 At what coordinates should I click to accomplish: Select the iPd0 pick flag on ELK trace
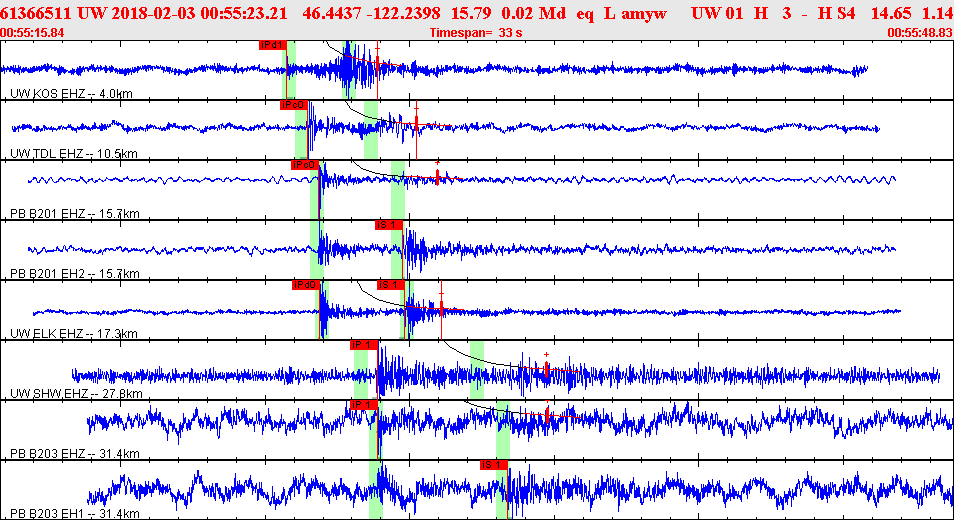(306, 285)
